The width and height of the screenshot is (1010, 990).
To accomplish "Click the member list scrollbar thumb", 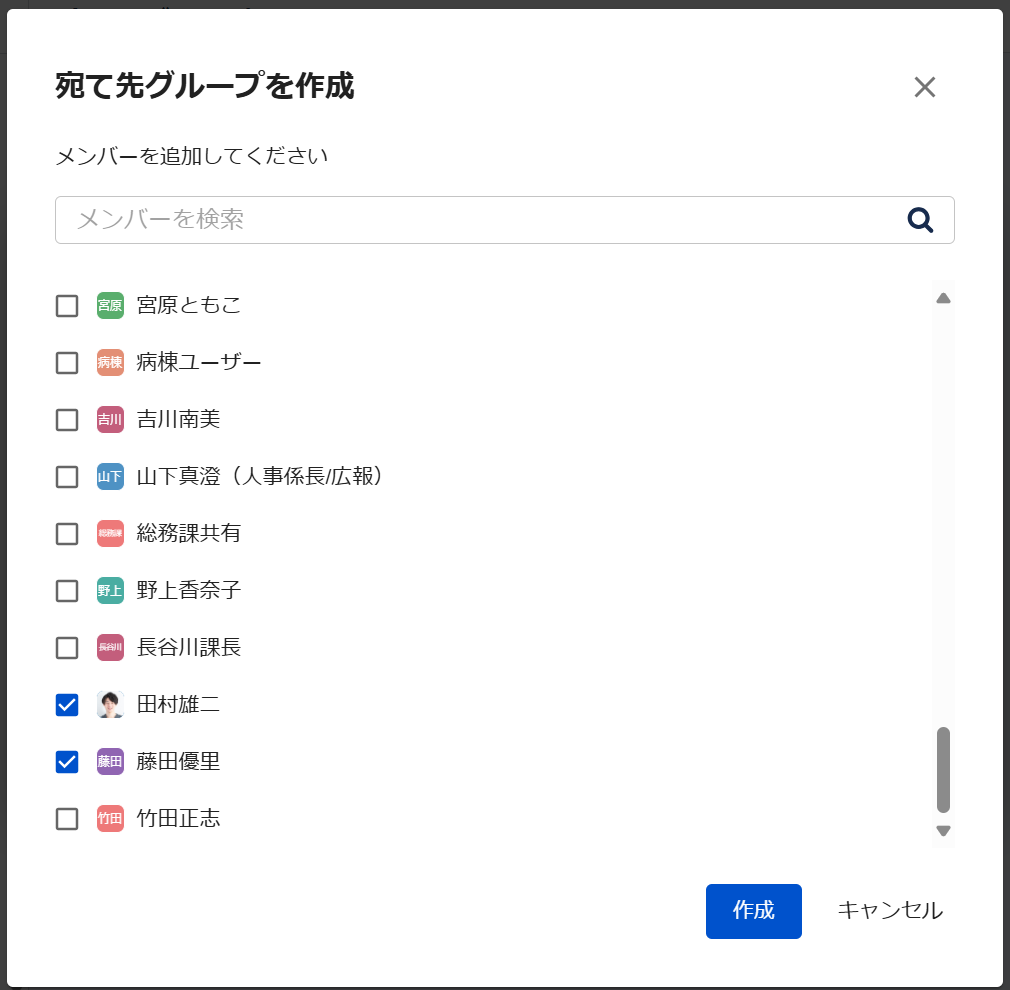I will (x=943, y=770).
